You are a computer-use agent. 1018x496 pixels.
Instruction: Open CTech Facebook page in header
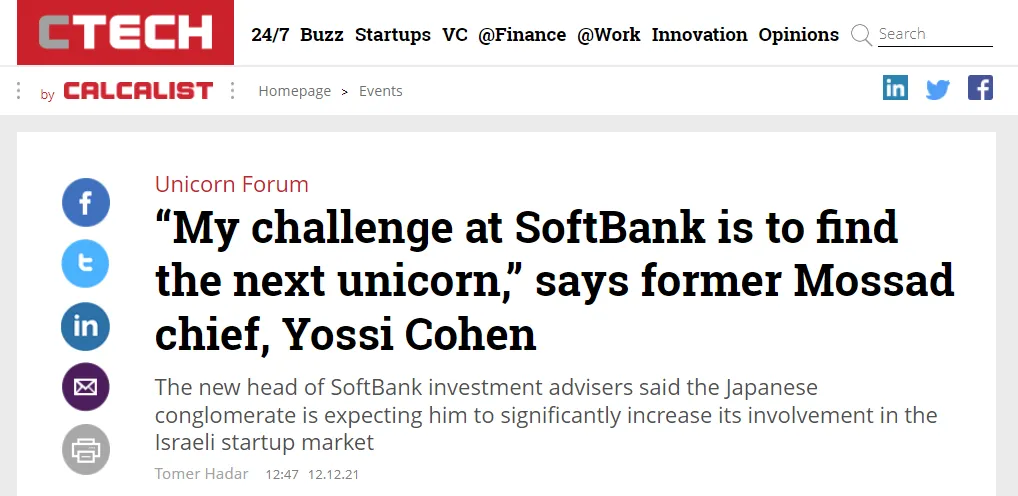pos(980,88)
